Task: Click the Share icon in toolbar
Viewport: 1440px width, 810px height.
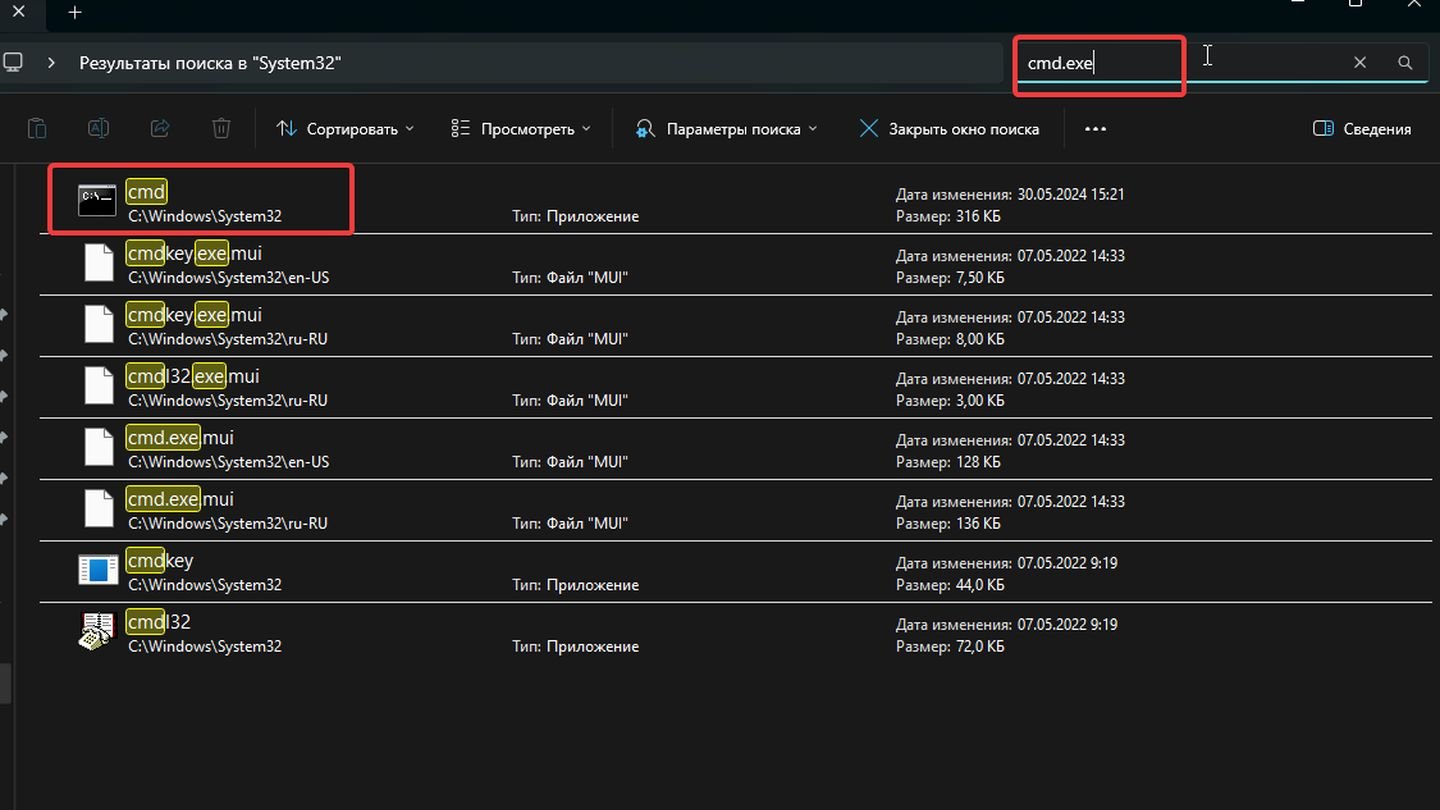Action: 160,128
